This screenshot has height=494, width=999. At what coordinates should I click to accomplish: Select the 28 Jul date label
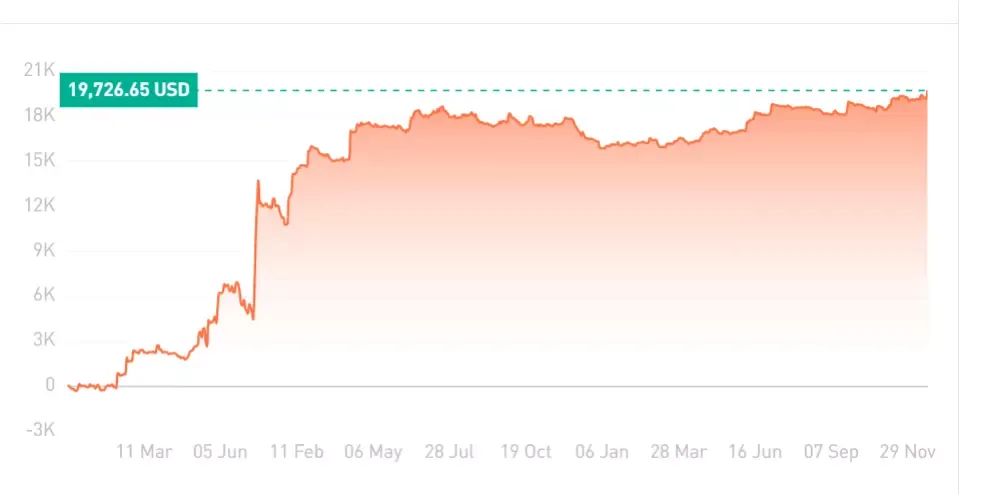(x=450, y=452)
